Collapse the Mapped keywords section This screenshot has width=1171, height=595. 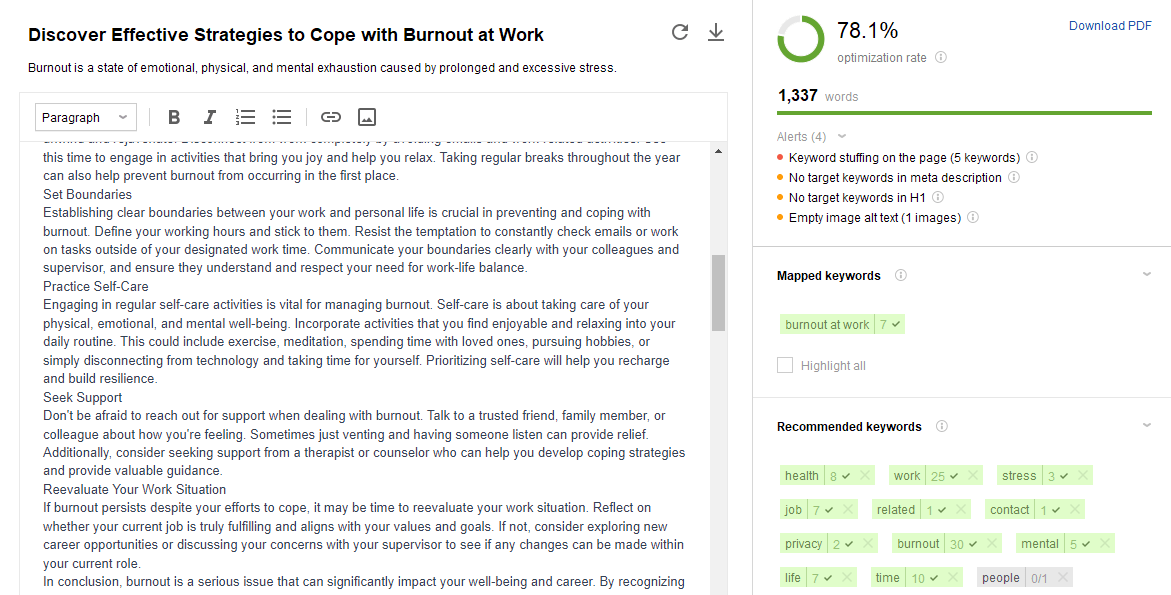[1147, 275]
